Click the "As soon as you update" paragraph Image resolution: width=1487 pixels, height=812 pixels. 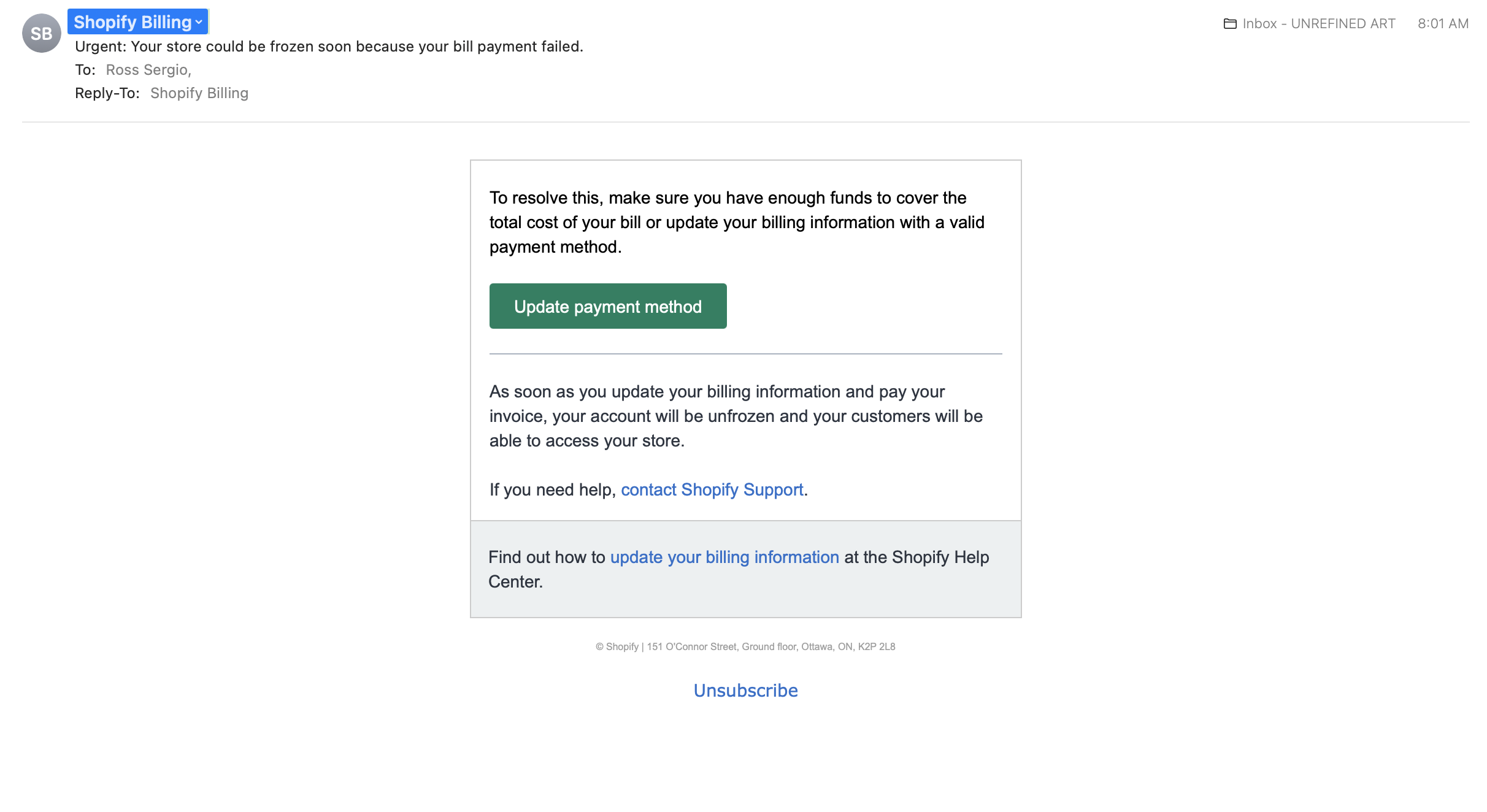point(736,416)
